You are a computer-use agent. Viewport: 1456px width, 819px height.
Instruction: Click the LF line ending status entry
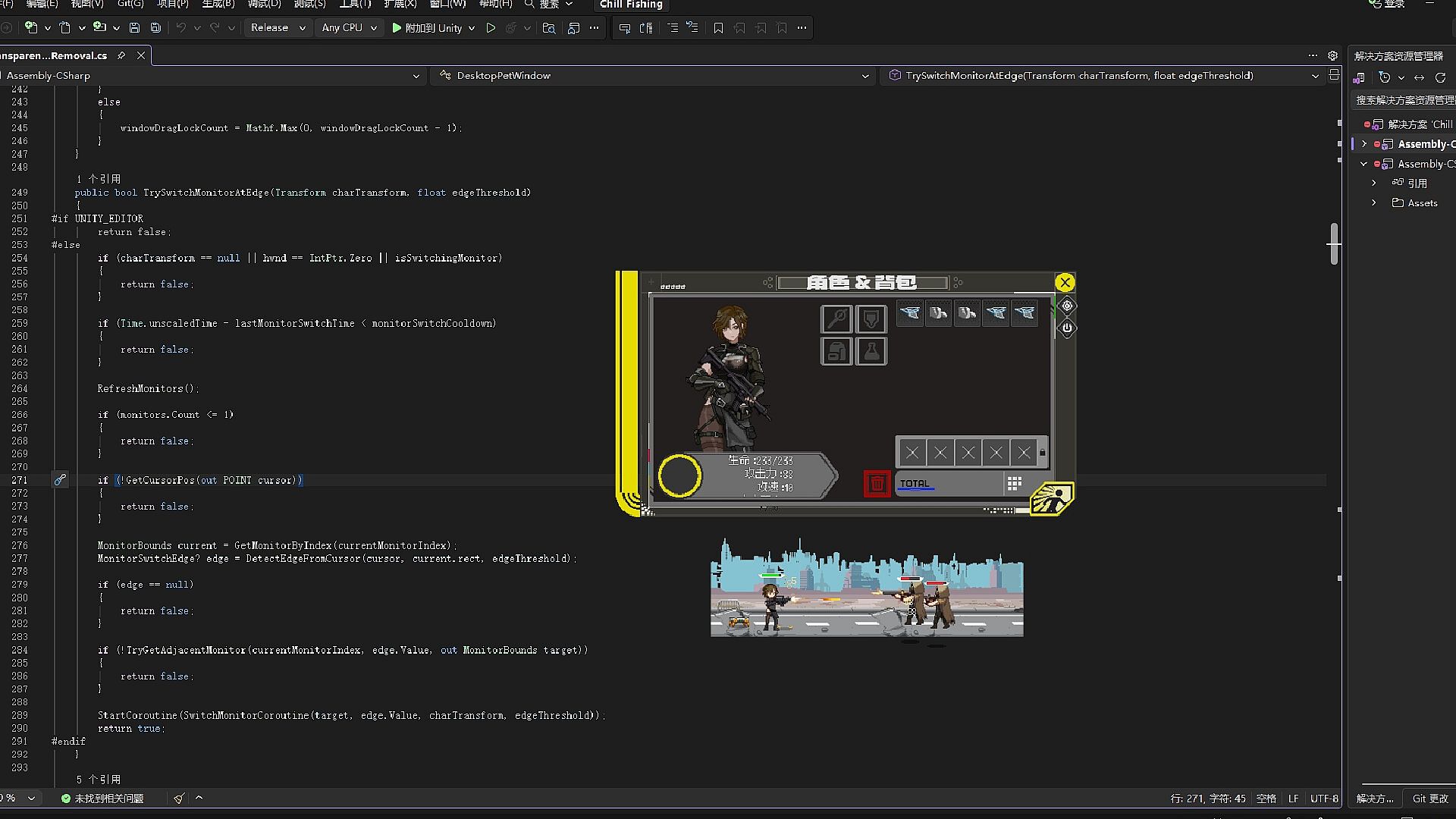tap(1293, 798)
